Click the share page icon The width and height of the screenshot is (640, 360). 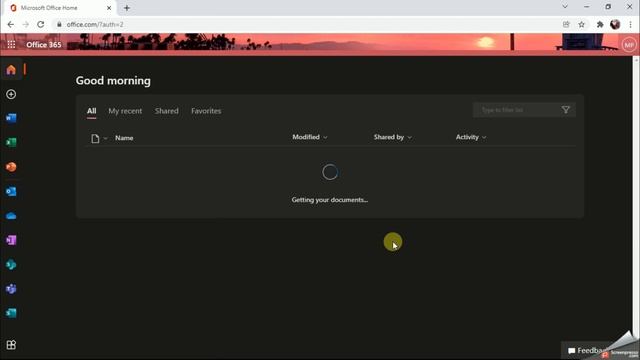[566, 24]
